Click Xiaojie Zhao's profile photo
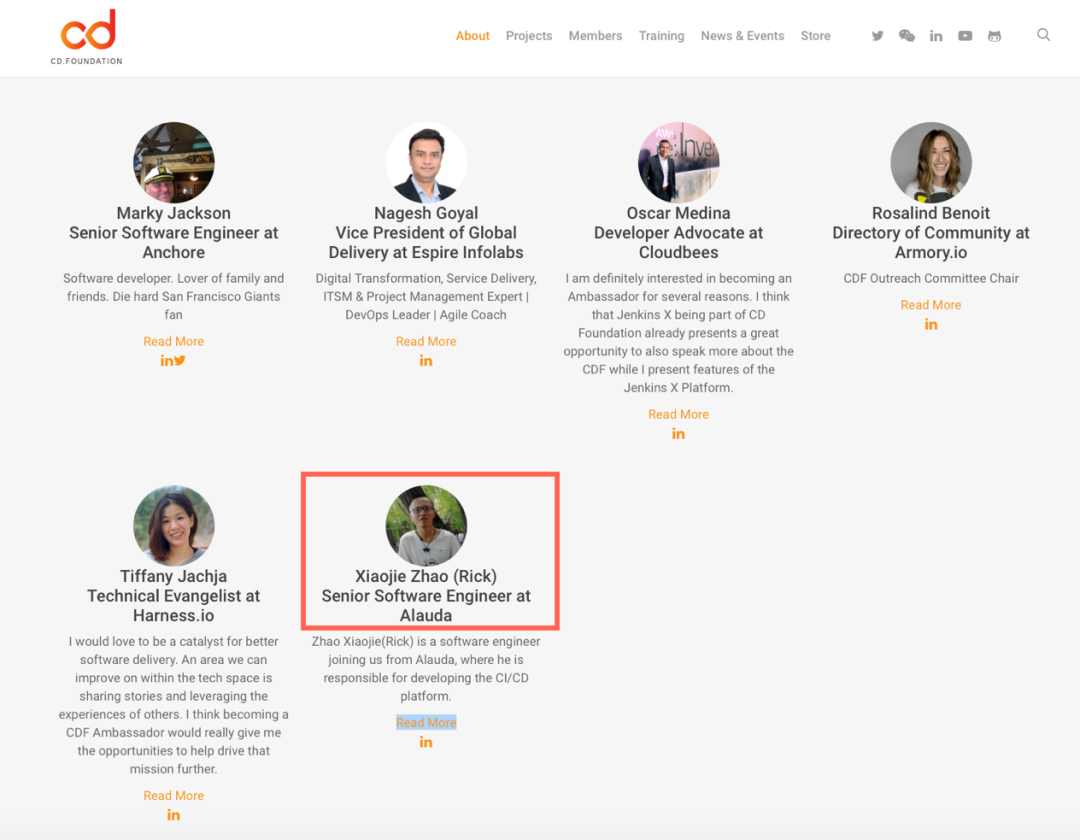The image size is (1080, 840). click(x=426, y=526)
